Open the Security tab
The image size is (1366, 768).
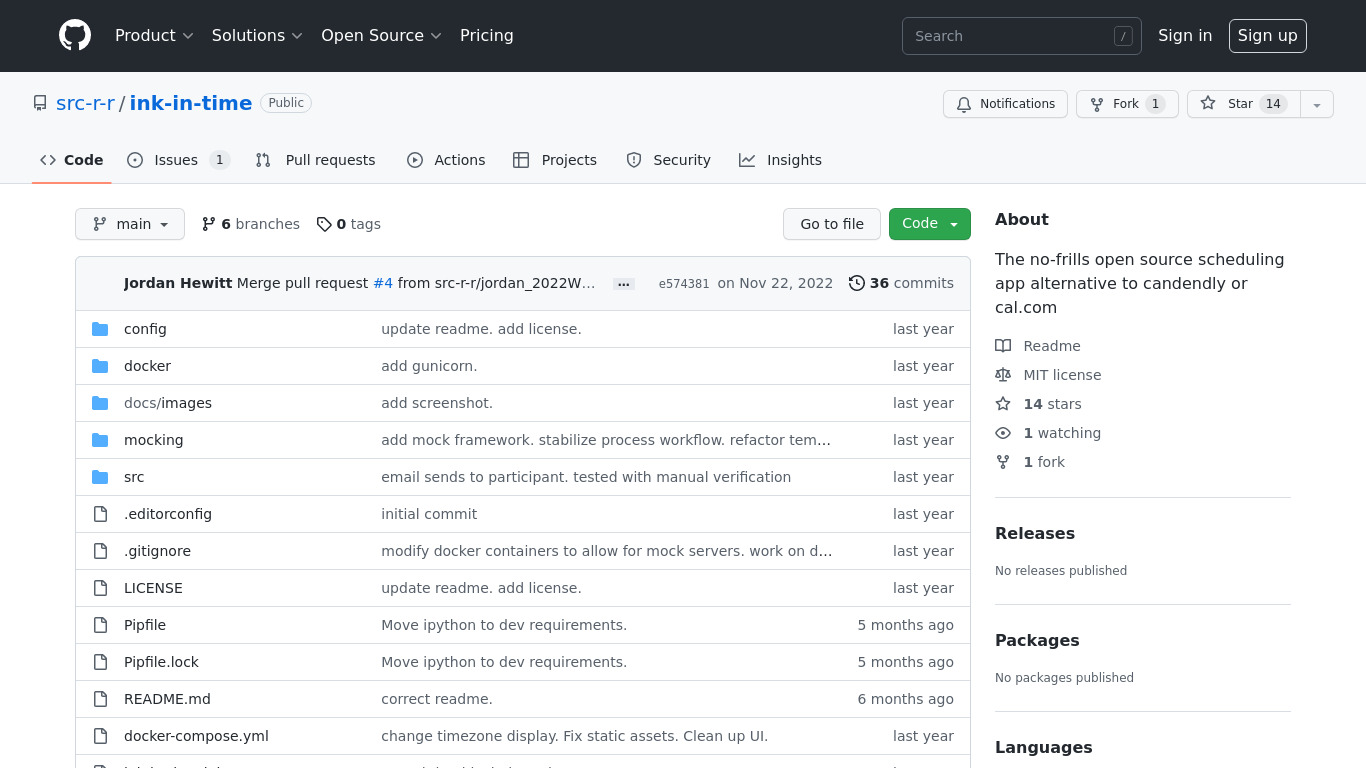[x=668, y=160]
